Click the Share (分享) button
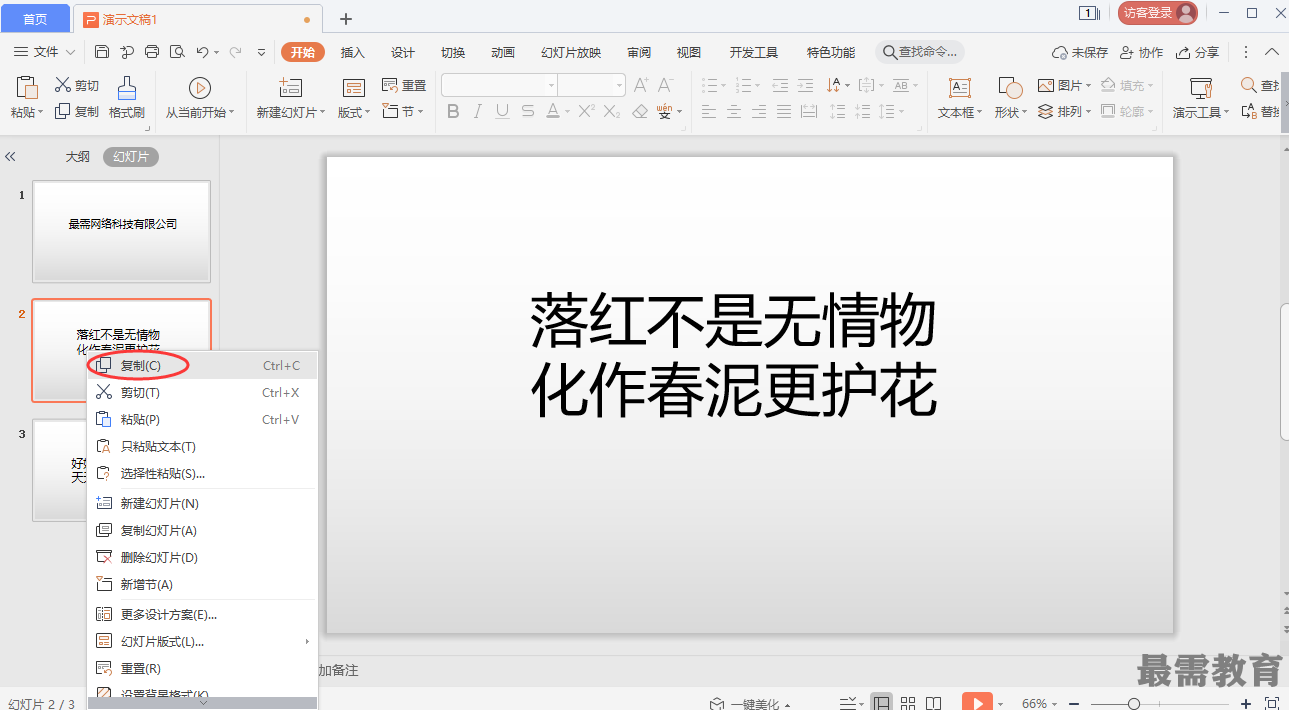This screenshot has width=1289, height=710. pos(1197,52)
